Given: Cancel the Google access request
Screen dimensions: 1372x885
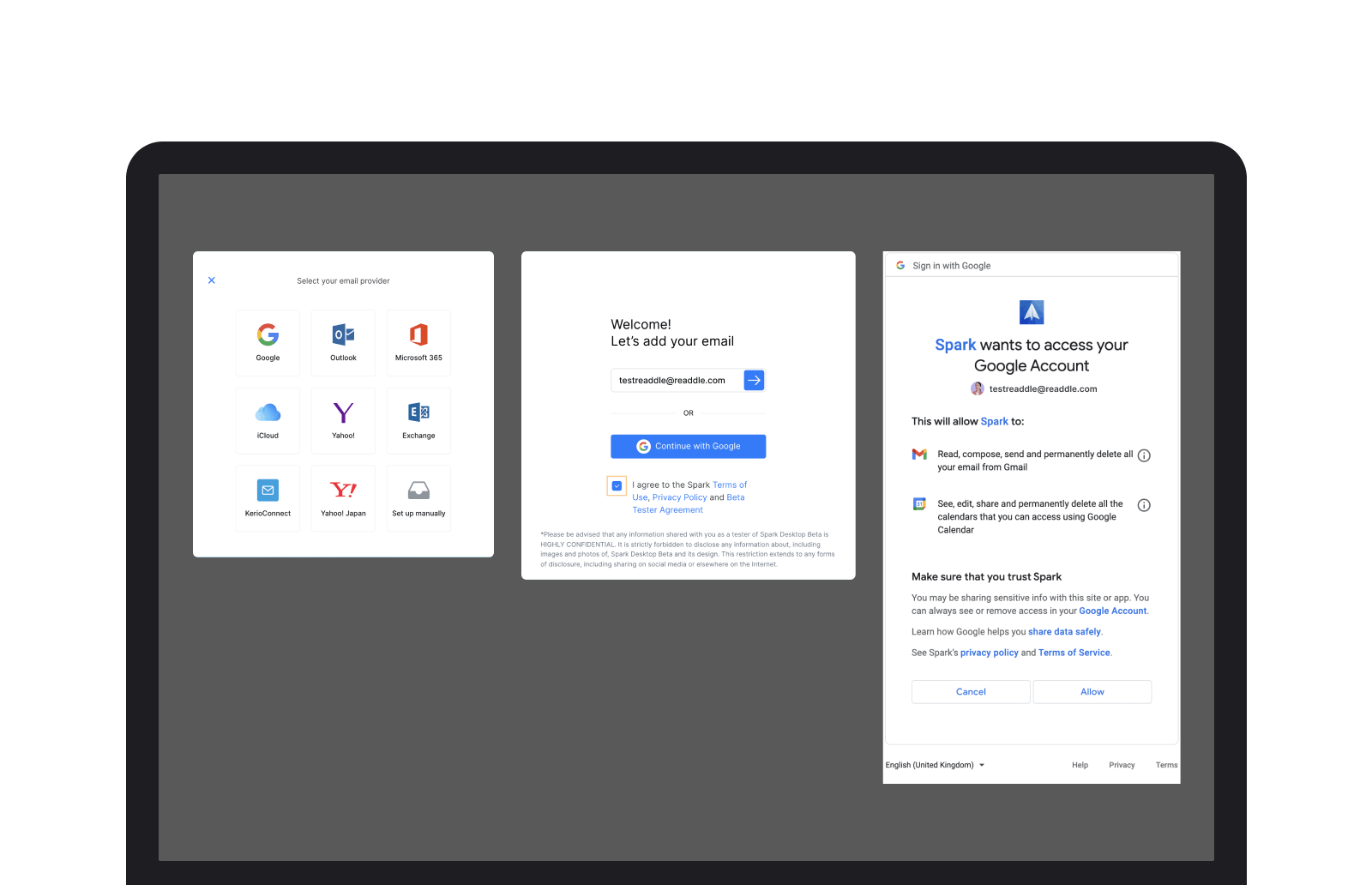Looking at the screenshot, I should pyautogui.click(x=971, y=692).
